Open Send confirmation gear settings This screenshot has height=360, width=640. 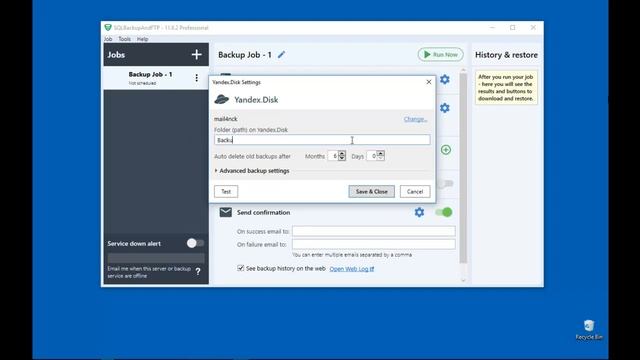419,212
